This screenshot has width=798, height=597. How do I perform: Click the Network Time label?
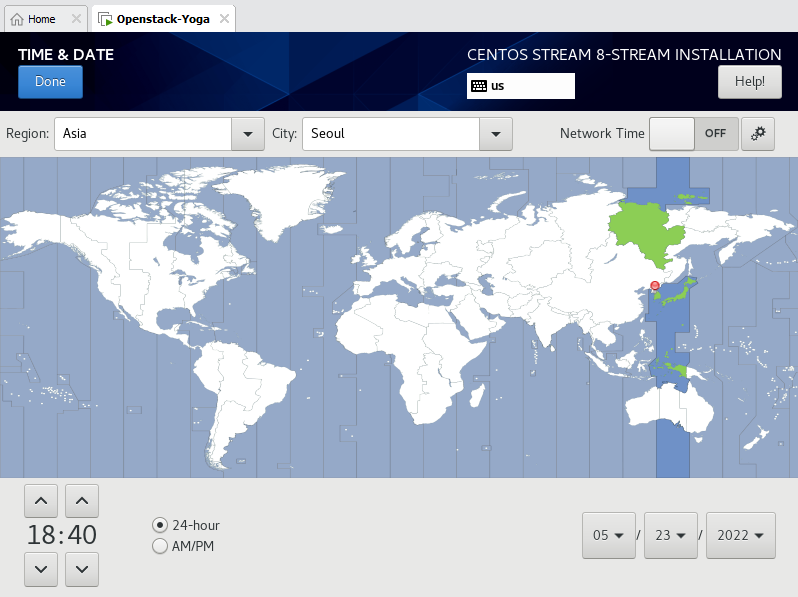tap(602, 133)
